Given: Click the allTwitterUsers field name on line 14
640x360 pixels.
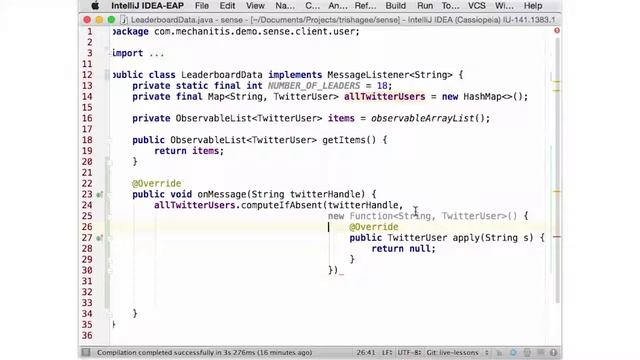Looking at the screenshot, I should coord(384,97).
